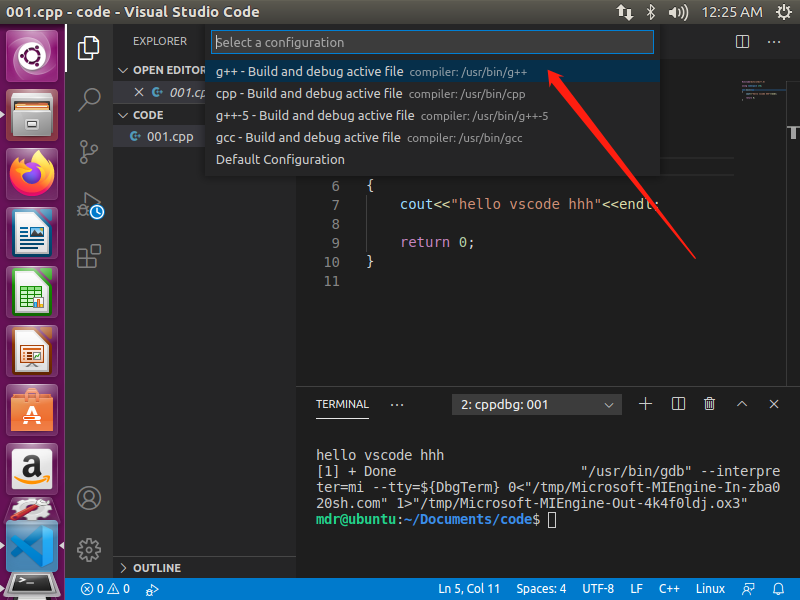The width and height of the screenshot is (800, 600).
Task: Select g++ Build and debug active file
Action: (x=432, y=71)
